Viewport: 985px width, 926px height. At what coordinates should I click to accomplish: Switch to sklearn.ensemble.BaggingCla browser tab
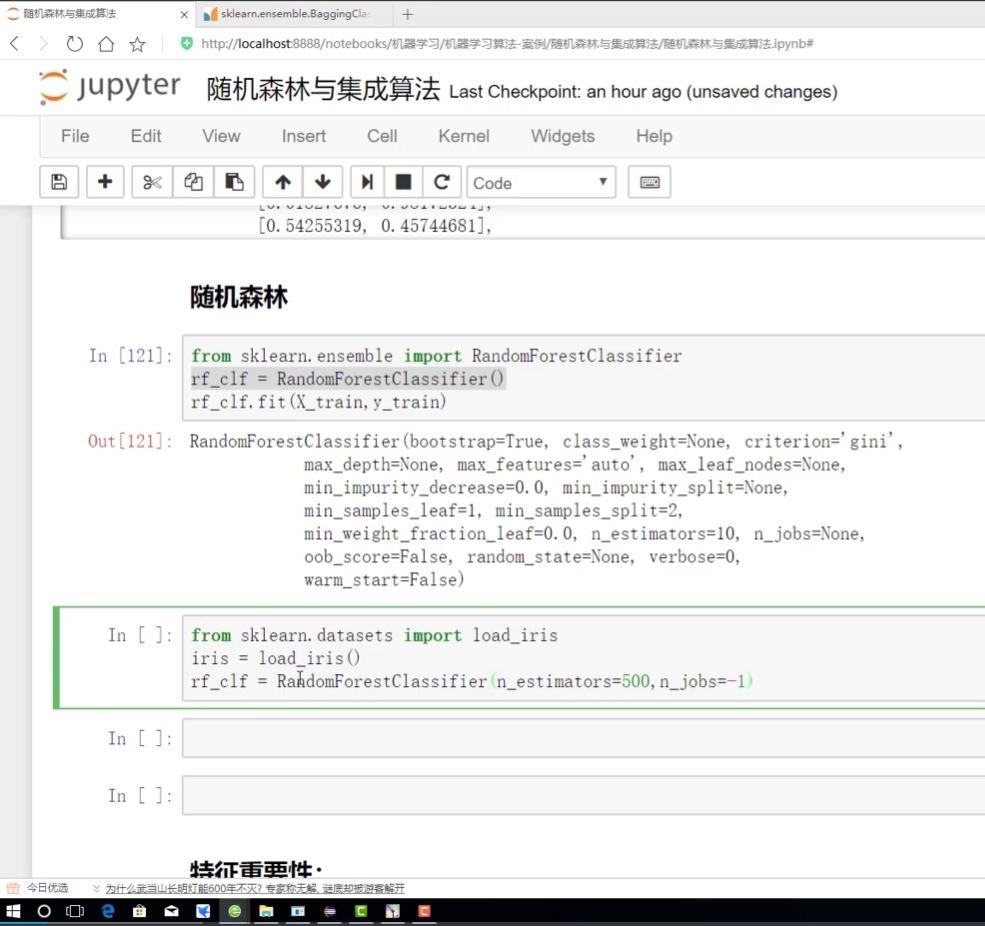pyautogui.click(x=295, y=14)
